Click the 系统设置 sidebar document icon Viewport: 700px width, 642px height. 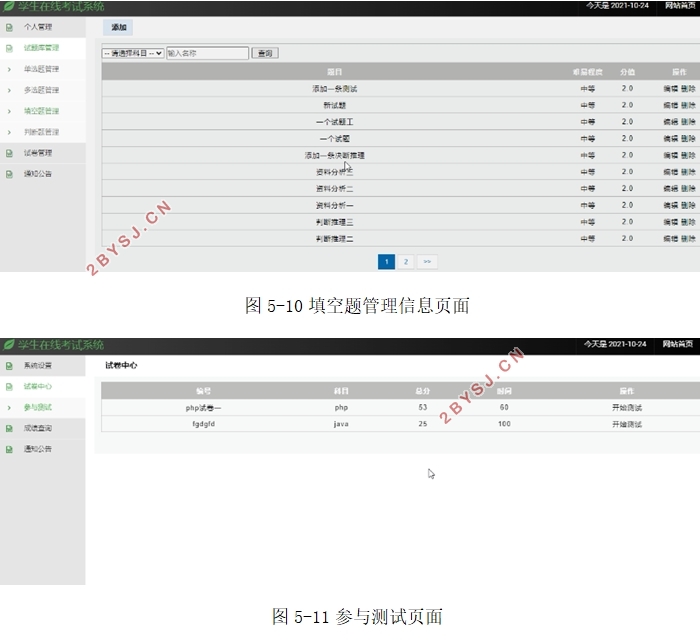click(x=9, y=366)
